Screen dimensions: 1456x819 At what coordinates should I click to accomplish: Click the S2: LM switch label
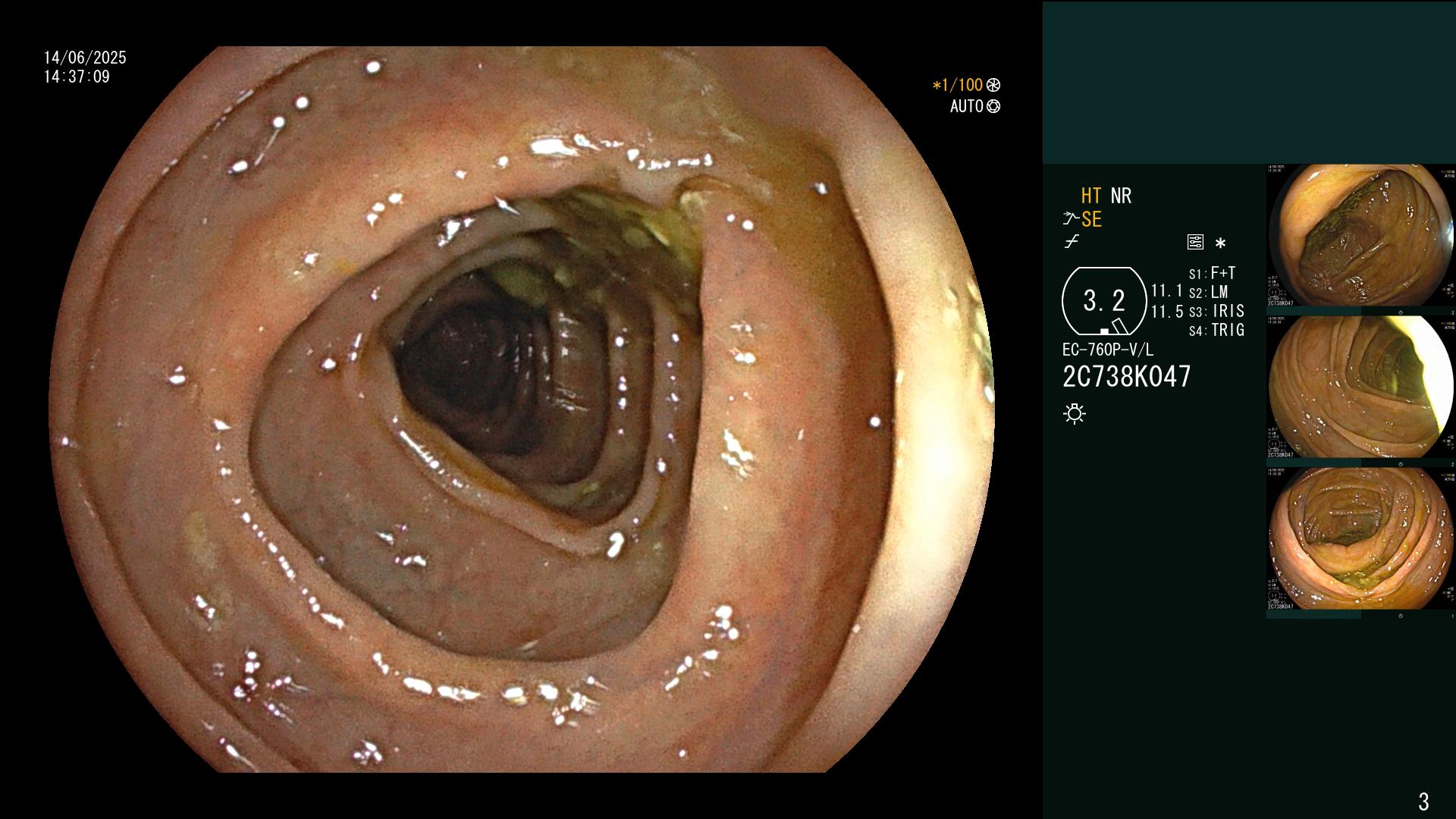click(1209, 293)
